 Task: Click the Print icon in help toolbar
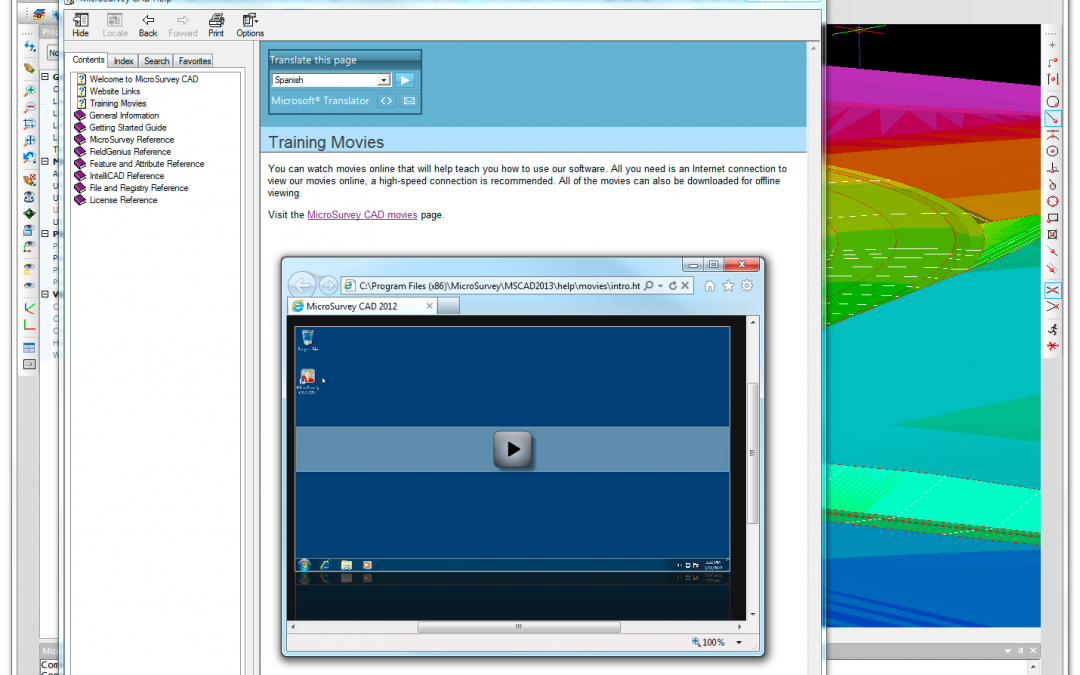216,24
